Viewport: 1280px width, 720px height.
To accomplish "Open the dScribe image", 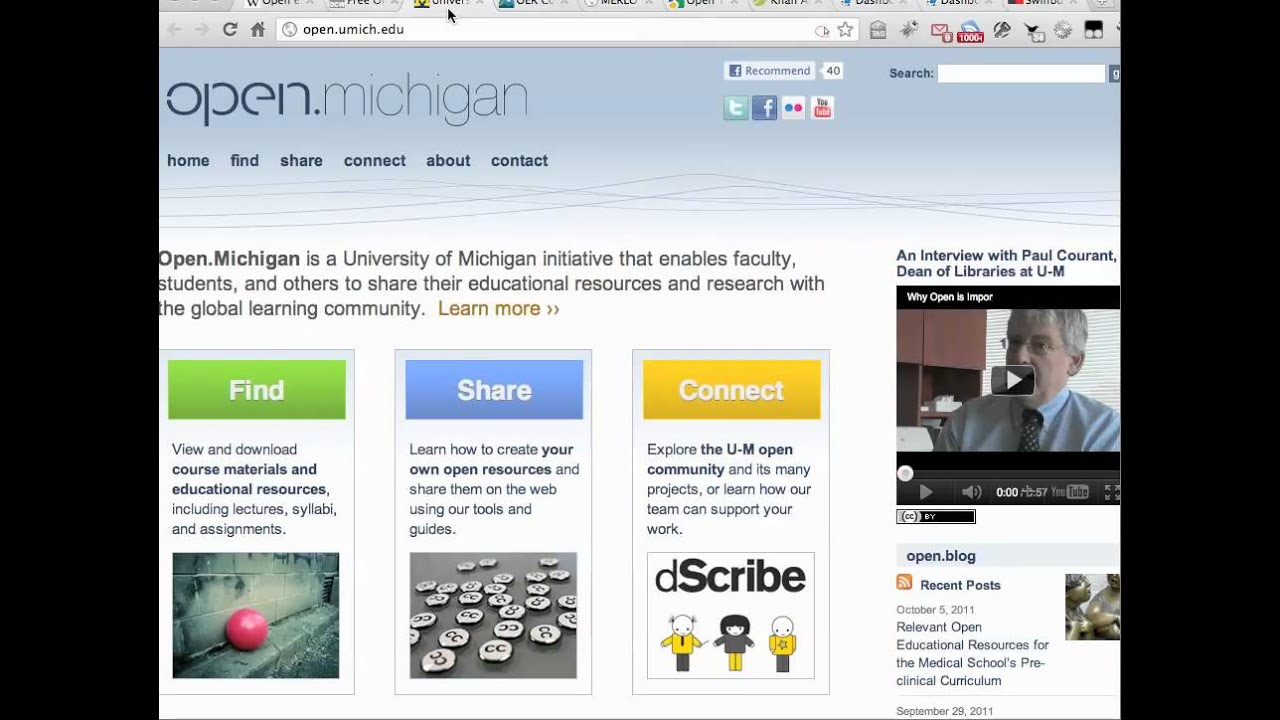I will coord(731,616).
